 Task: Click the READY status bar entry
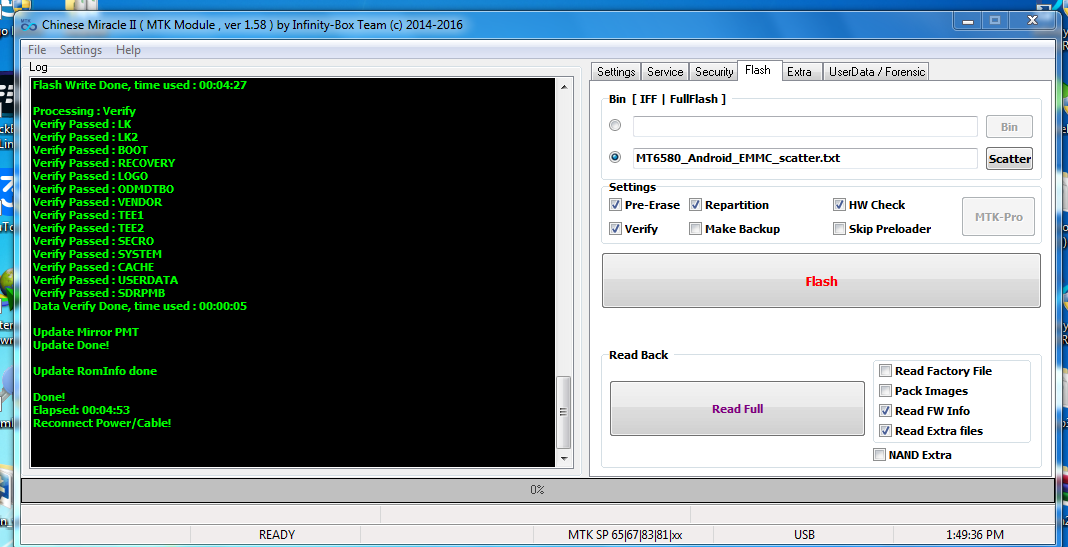tap(277, 535)
